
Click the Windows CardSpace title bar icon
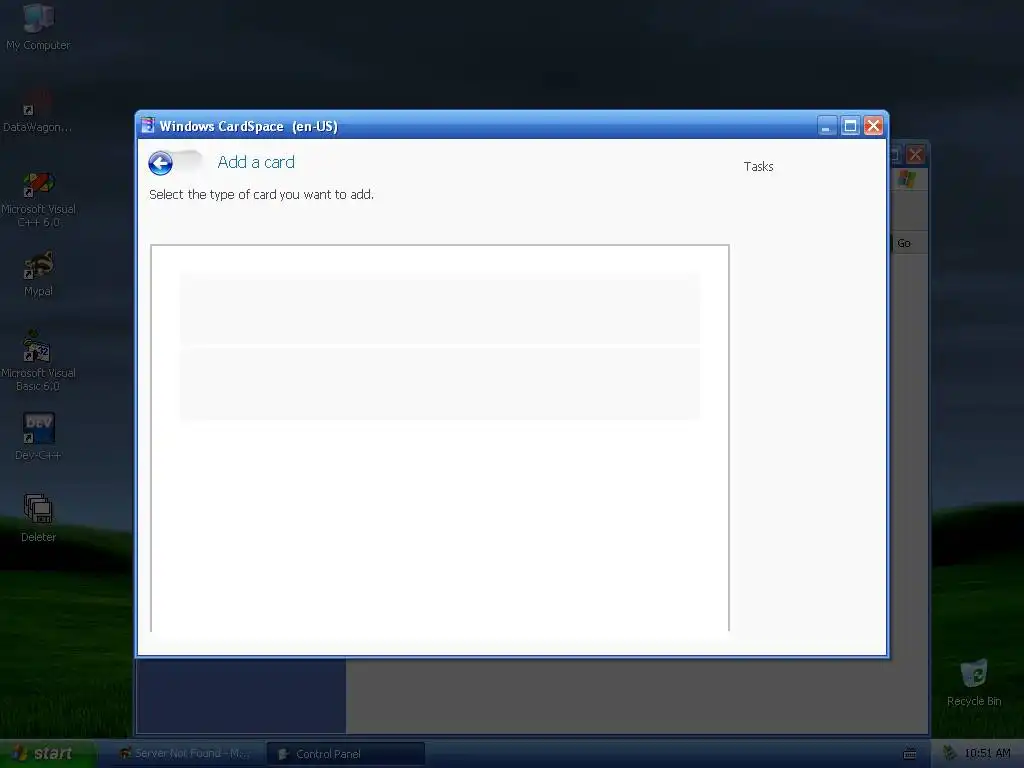[x=148, y=125]
